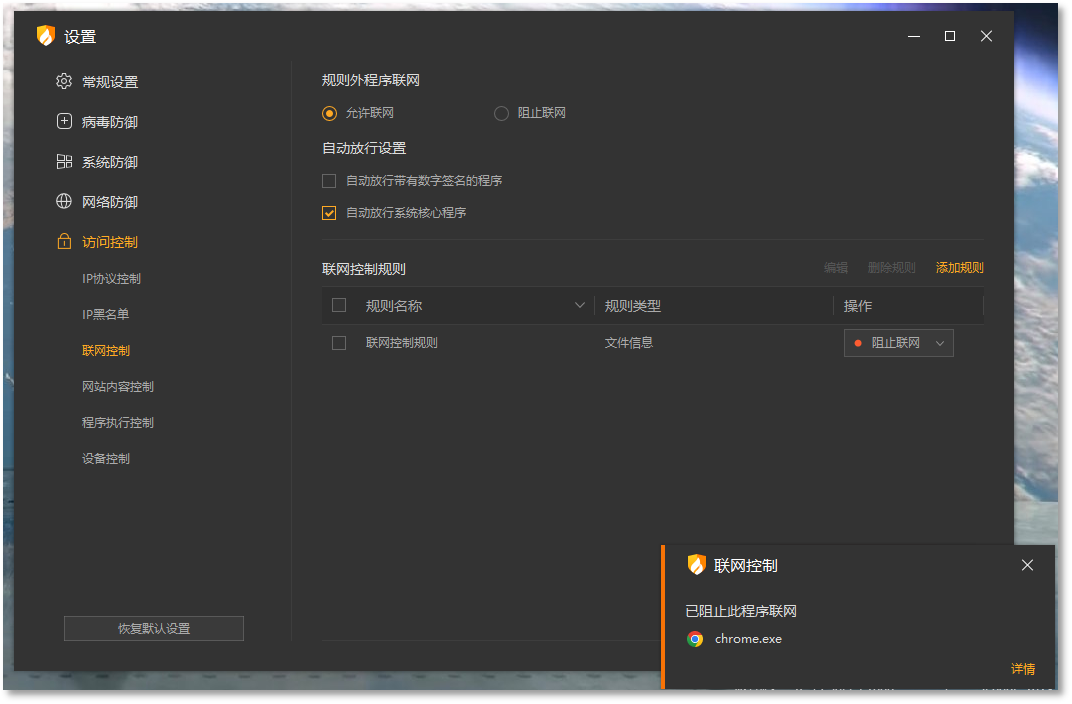Select the 允许联网 radio button
This screenshot has height=704, width=1072.
tap(330, 113)
